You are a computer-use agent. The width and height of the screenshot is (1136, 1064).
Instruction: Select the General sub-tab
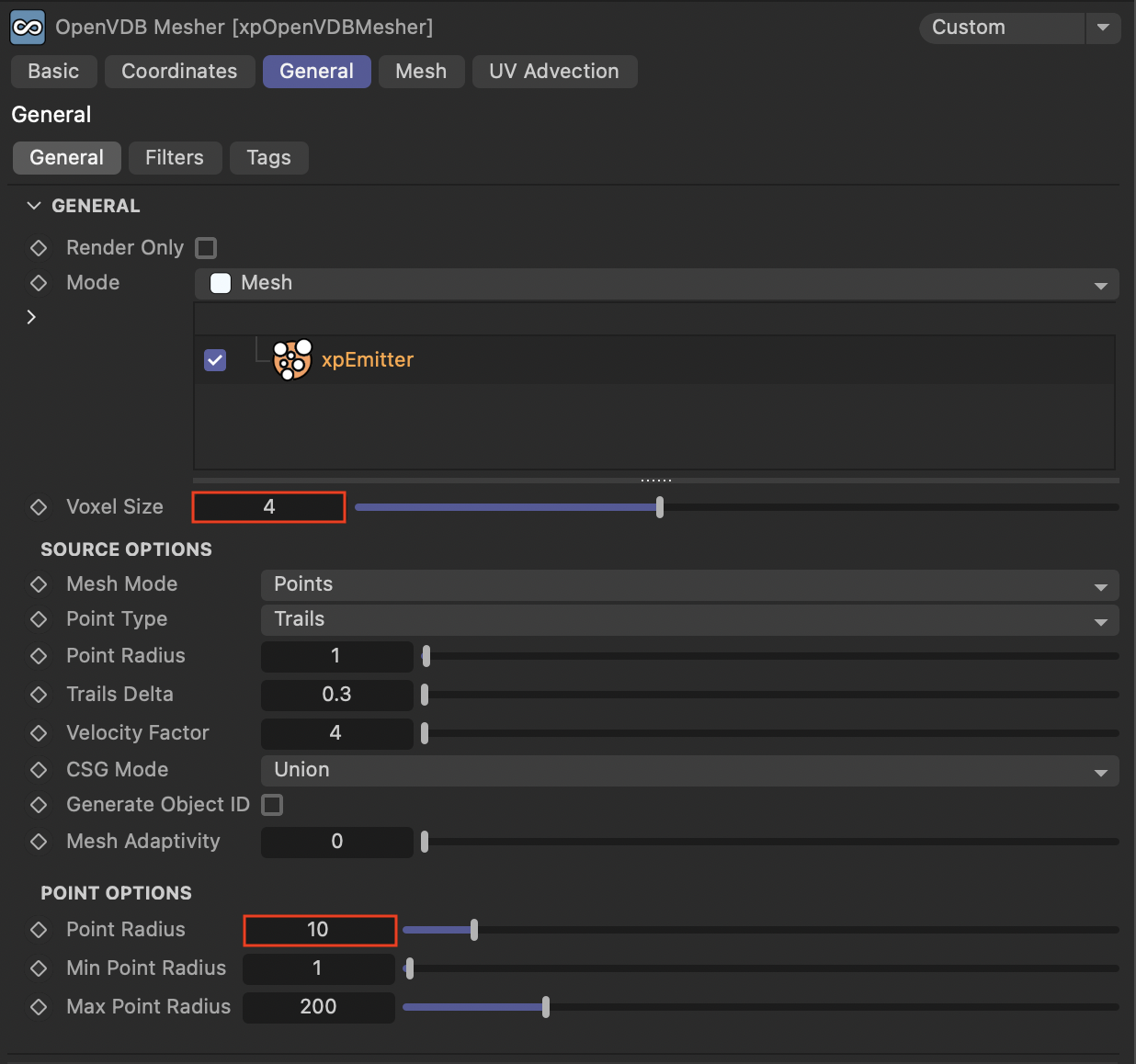point(66,158)
